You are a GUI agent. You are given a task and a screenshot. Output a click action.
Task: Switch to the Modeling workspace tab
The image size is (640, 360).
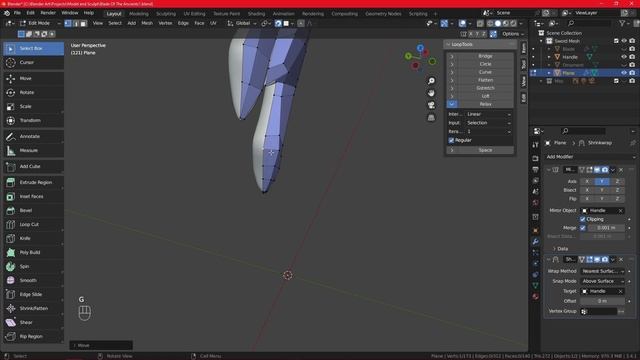[x=139, y=13]
